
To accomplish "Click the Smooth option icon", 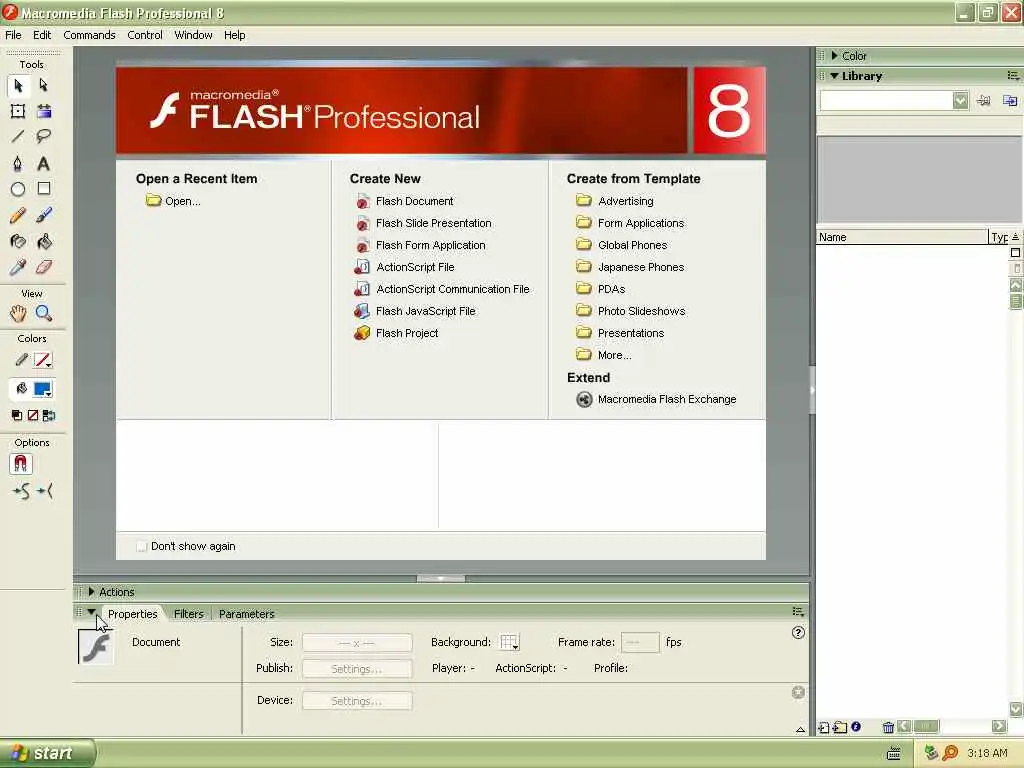I will coord(21,491).
